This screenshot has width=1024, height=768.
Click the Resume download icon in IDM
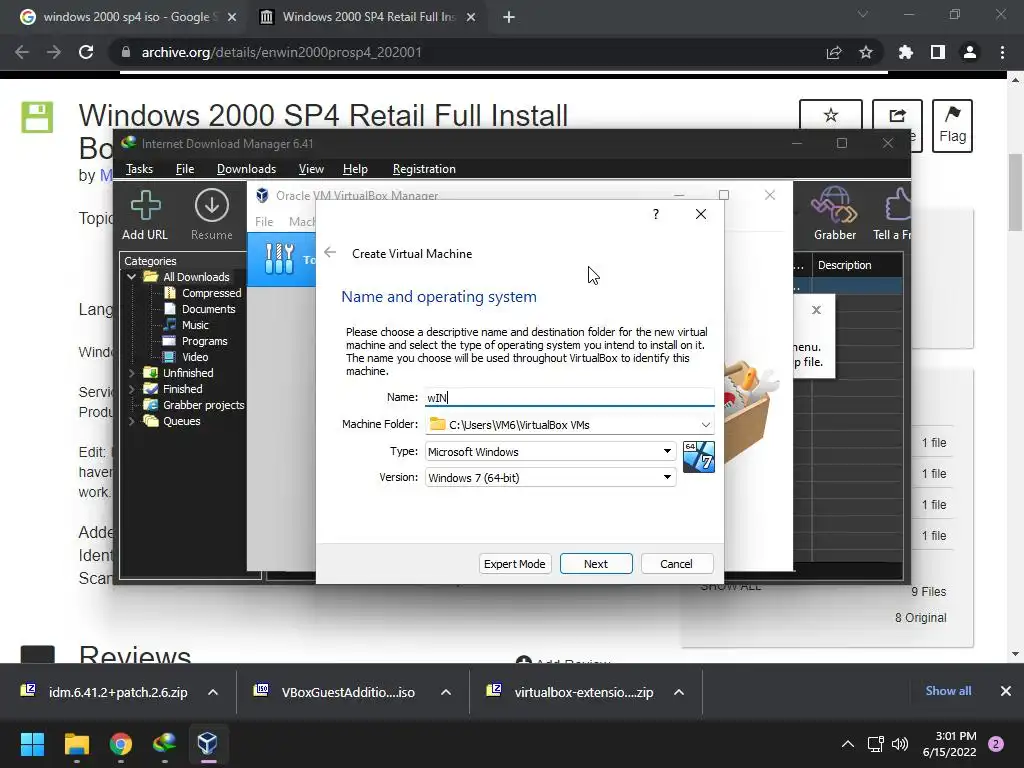tap(212, 206)
